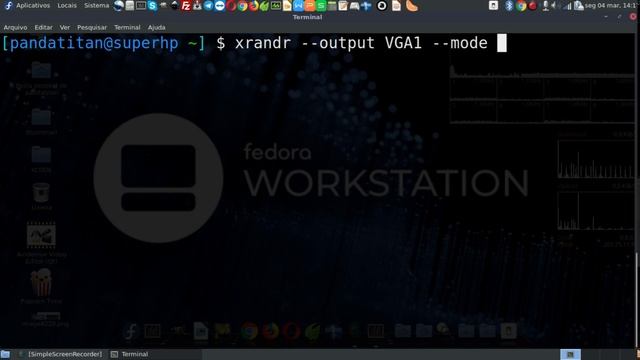
Task: Click the Fedora logo icon in the panel
Action: [x=8, y=5]
